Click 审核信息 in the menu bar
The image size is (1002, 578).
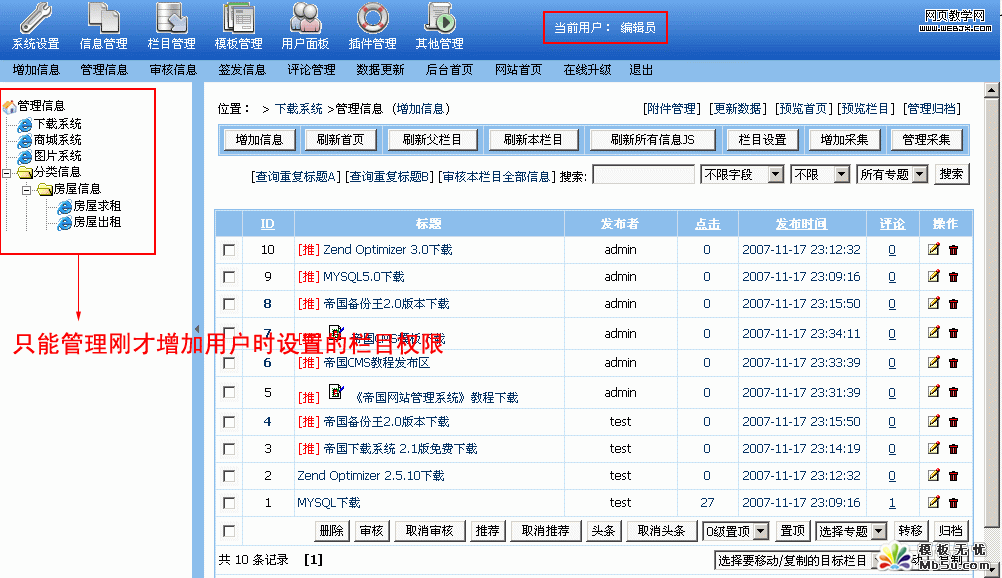point(173,70)
